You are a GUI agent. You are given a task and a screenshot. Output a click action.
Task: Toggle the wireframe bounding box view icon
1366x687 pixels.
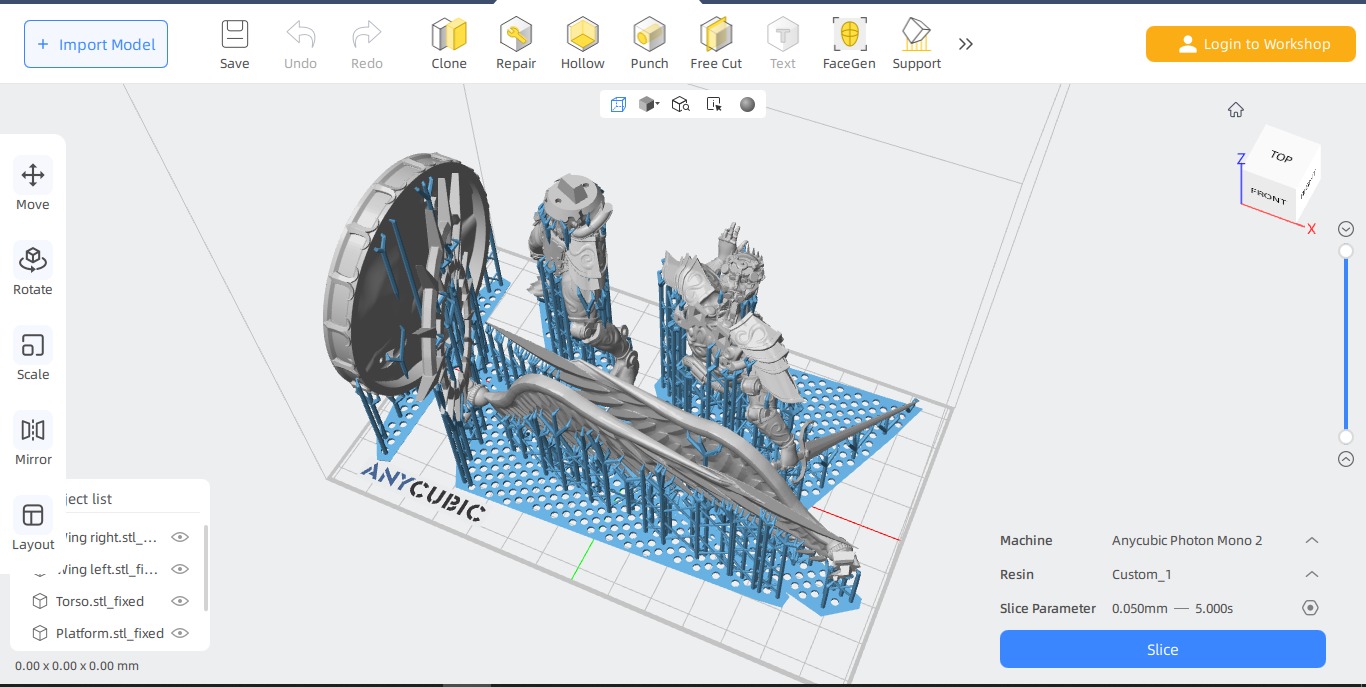tap(618, 104)
